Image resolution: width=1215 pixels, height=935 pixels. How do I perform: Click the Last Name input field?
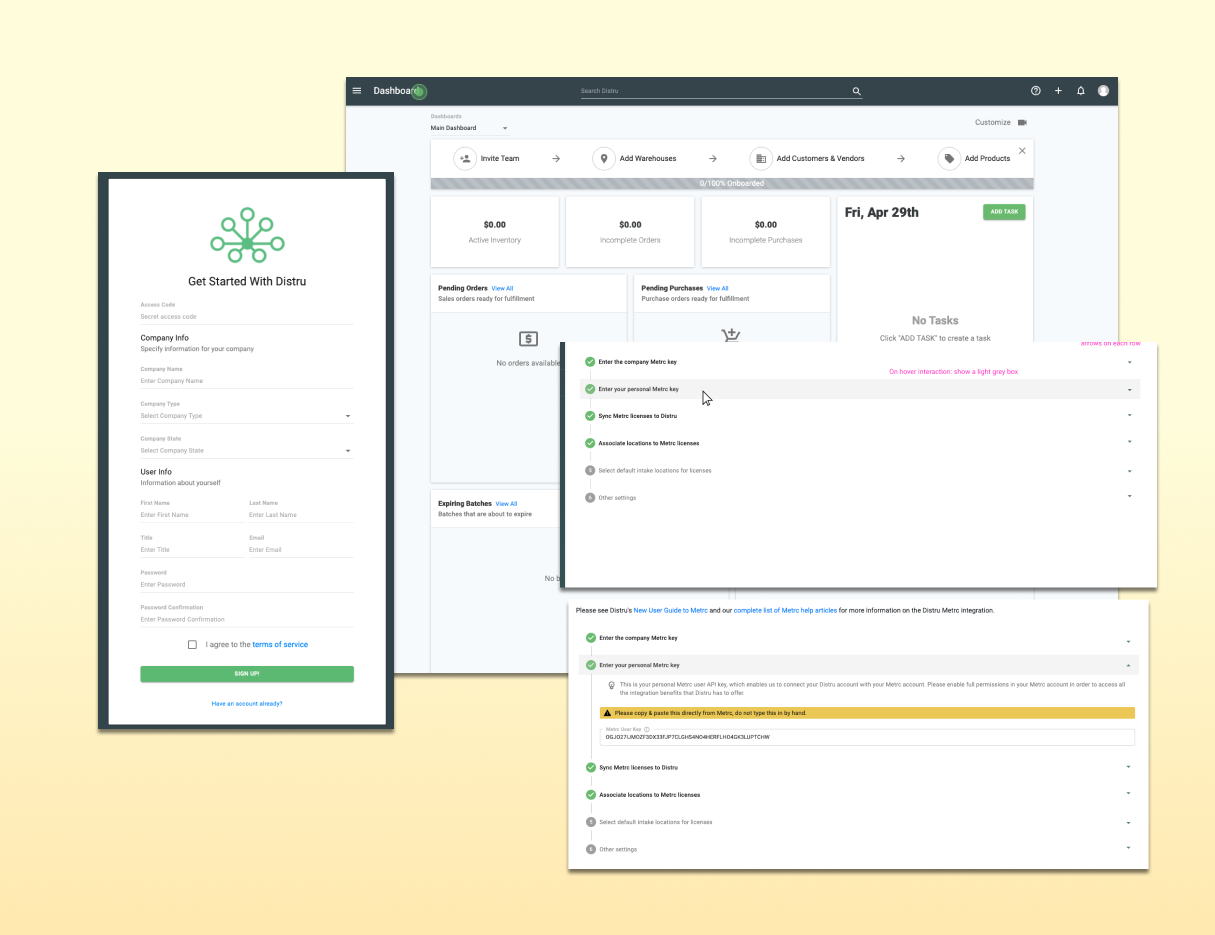tap(301, 515)
